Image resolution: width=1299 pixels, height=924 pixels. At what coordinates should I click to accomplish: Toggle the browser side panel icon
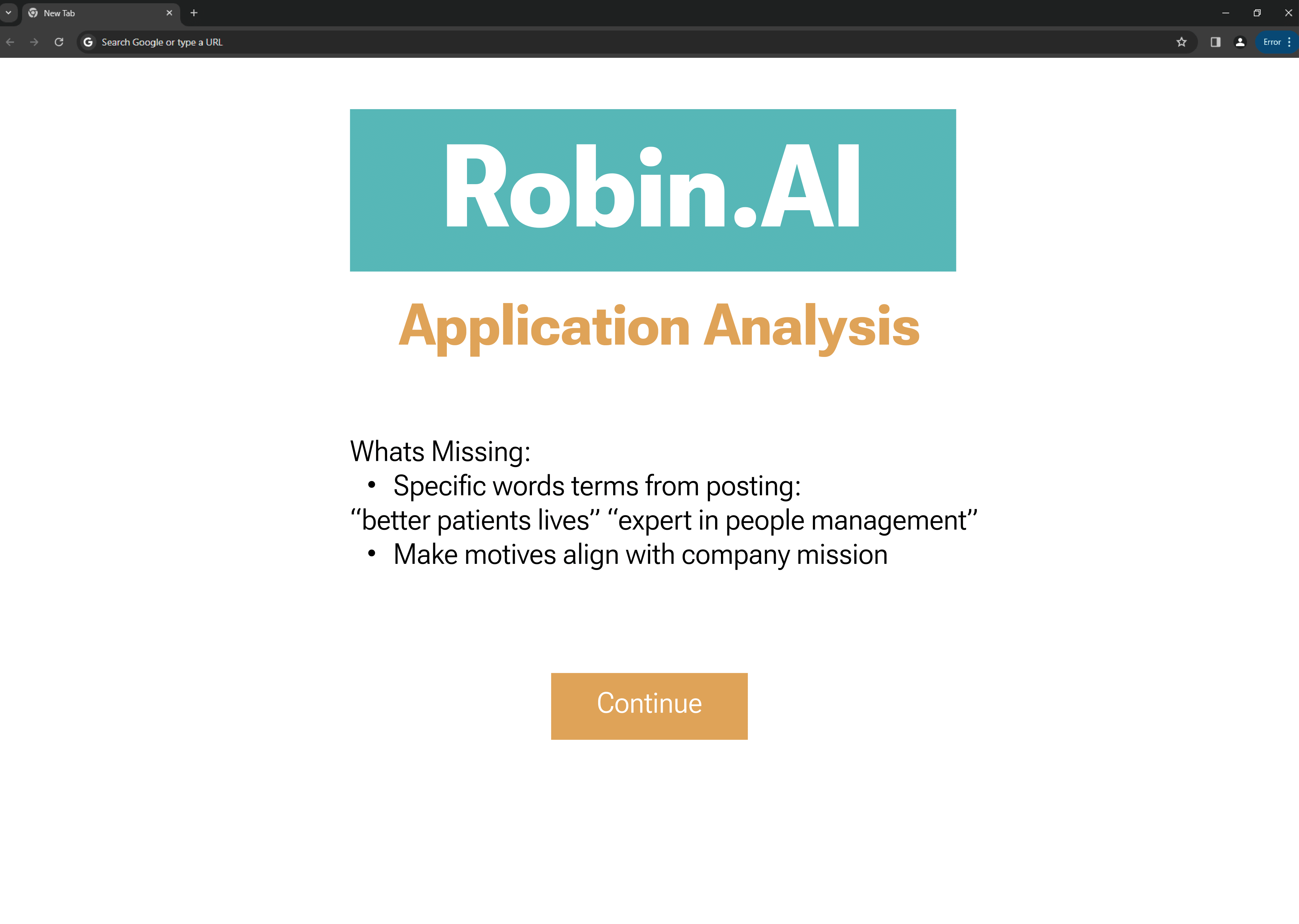(x=1216, y=42)
